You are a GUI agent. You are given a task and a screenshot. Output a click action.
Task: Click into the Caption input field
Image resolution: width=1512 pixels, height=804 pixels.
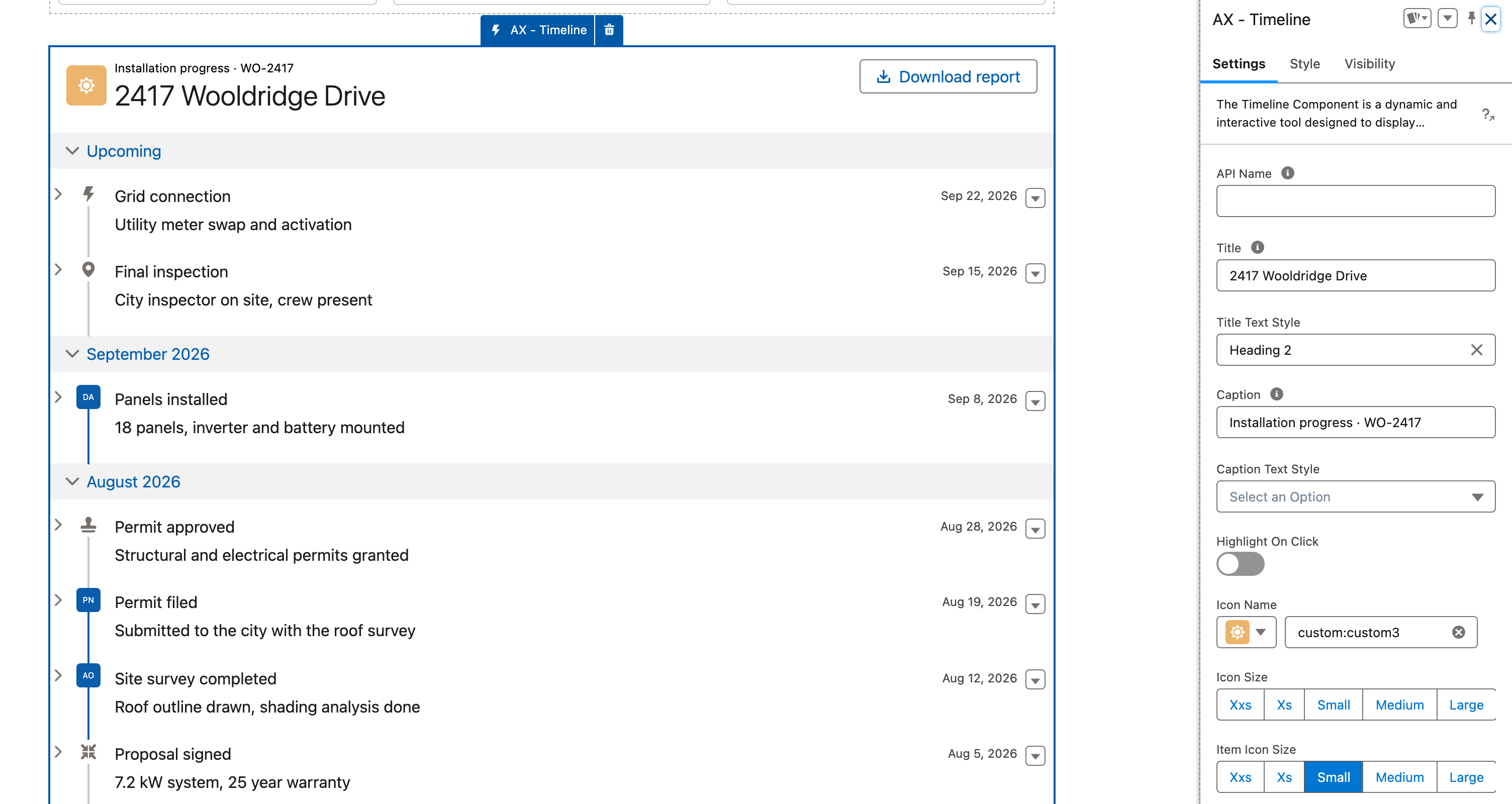pos(1356,423)
